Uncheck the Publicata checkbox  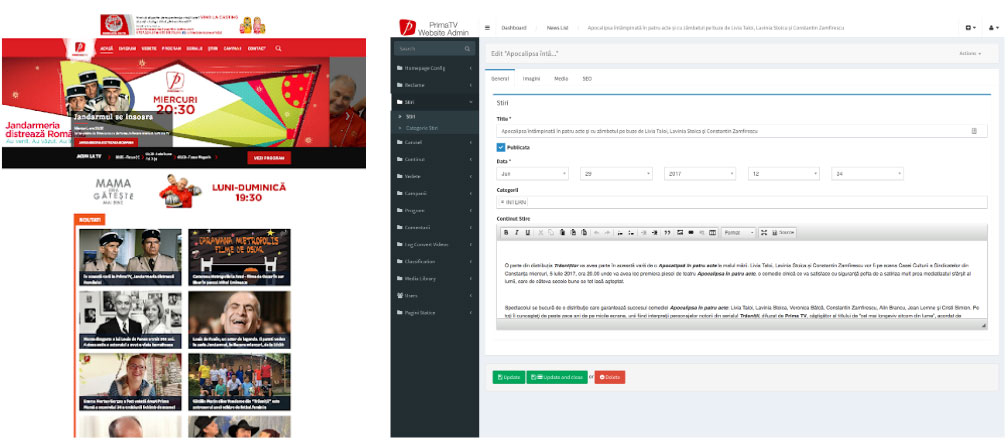(x=501, y=147)
